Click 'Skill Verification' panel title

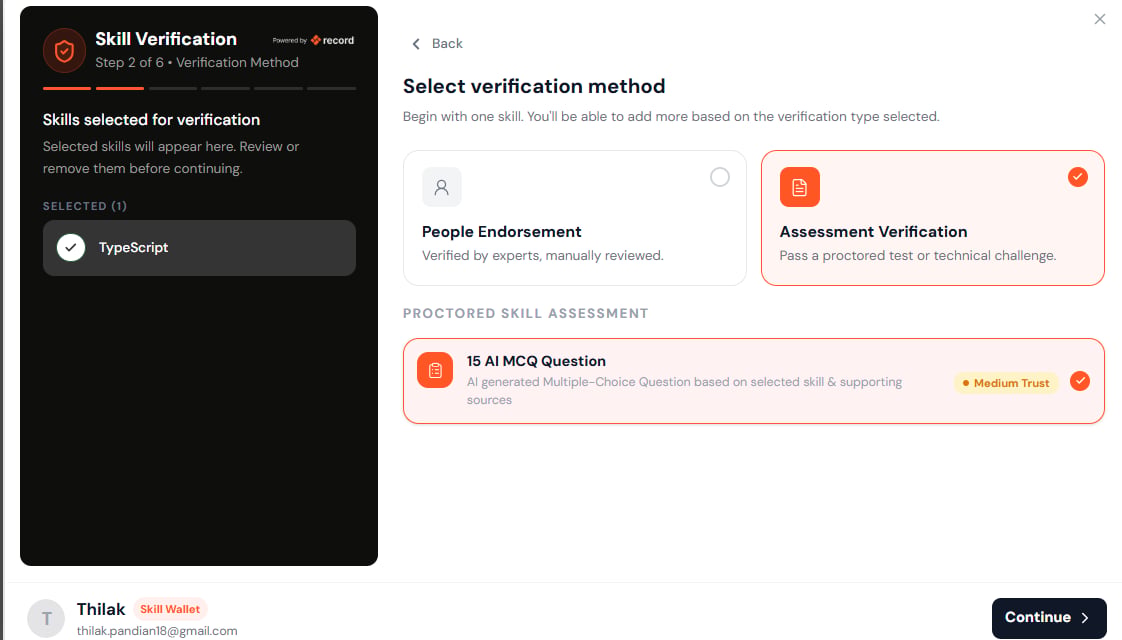[166, 39]
